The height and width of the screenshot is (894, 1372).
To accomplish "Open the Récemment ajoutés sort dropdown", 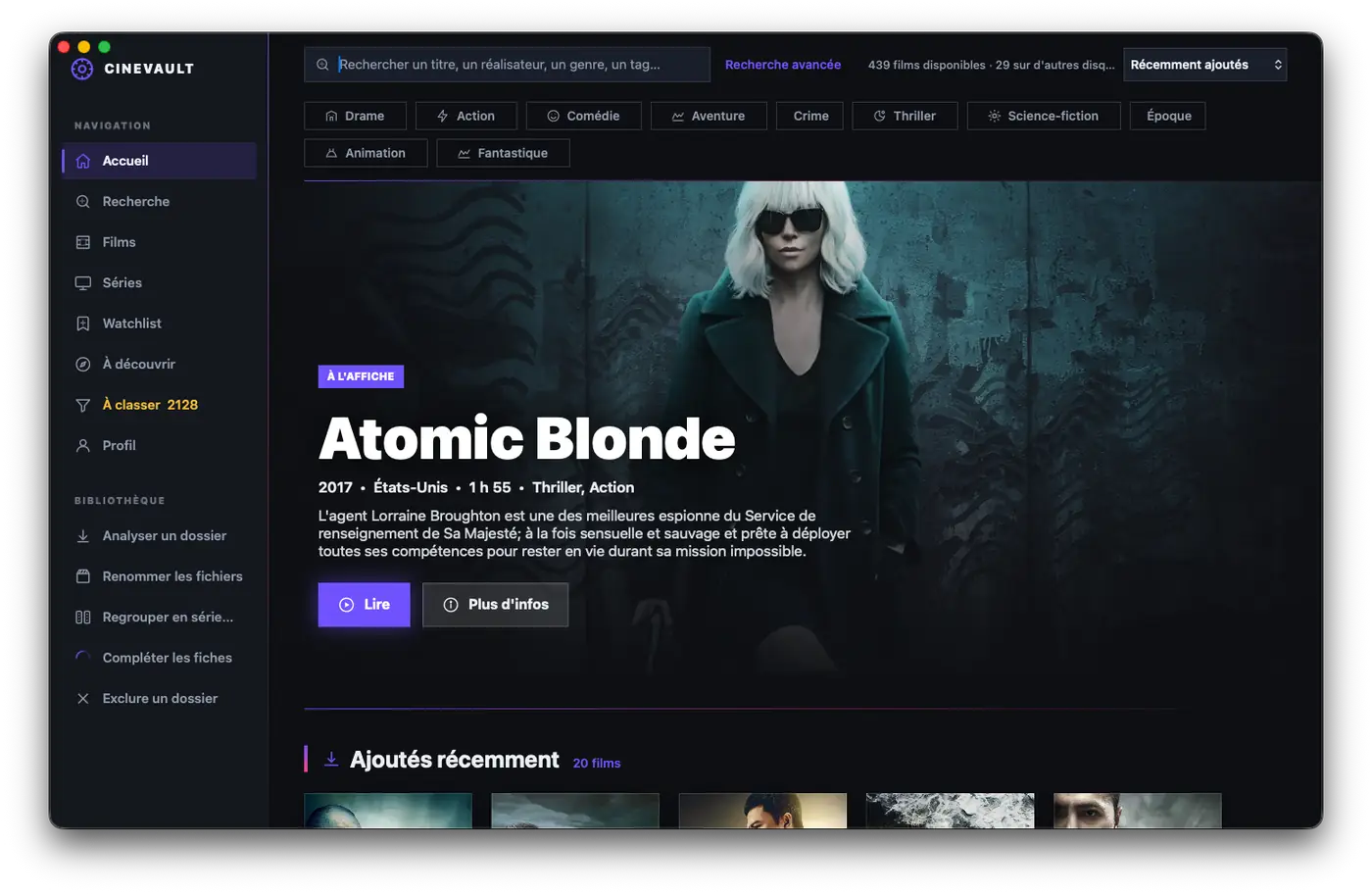I will coord(1204,65).
